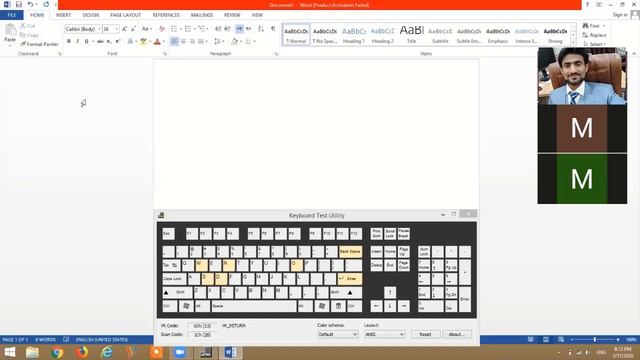Click the Back Space key on virtual keyboard
640x360 pixels.
350,251
